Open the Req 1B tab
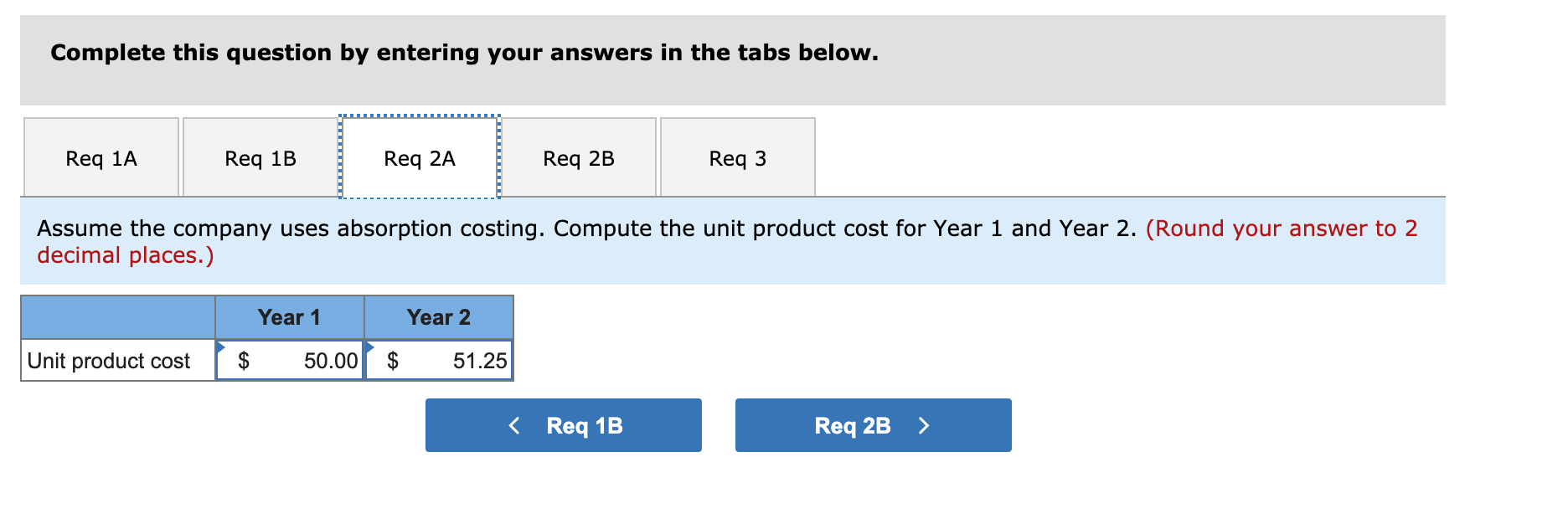The image size is (1568, 529). point(260,158)
